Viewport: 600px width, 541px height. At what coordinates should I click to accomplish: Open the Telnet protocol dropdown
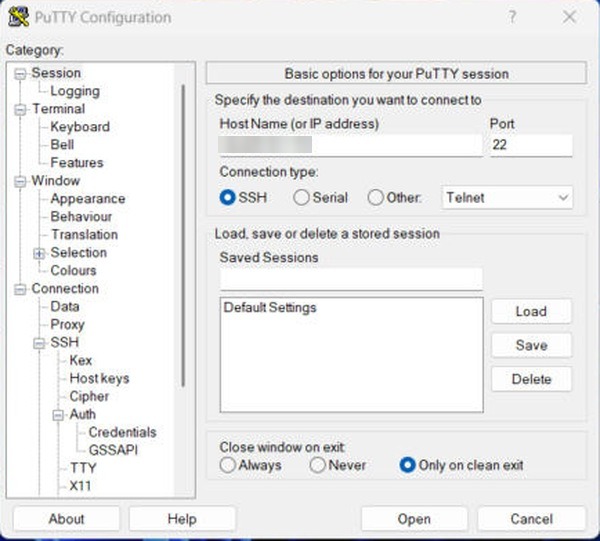click(507, 197)
